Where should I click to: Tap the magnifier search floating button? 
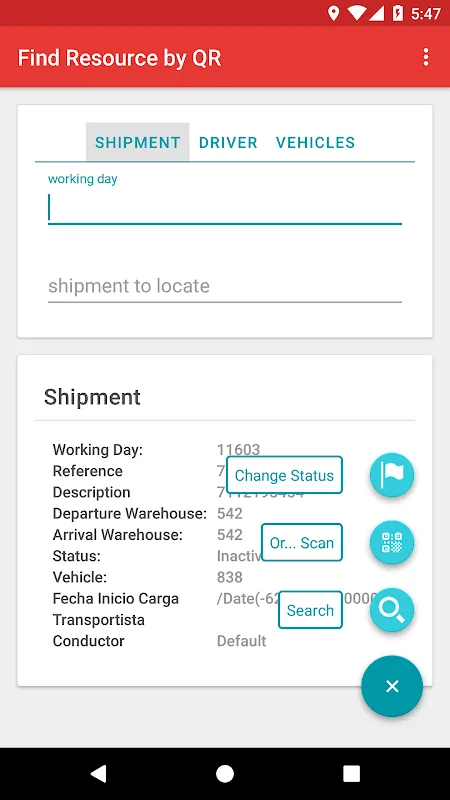(392, 610)
